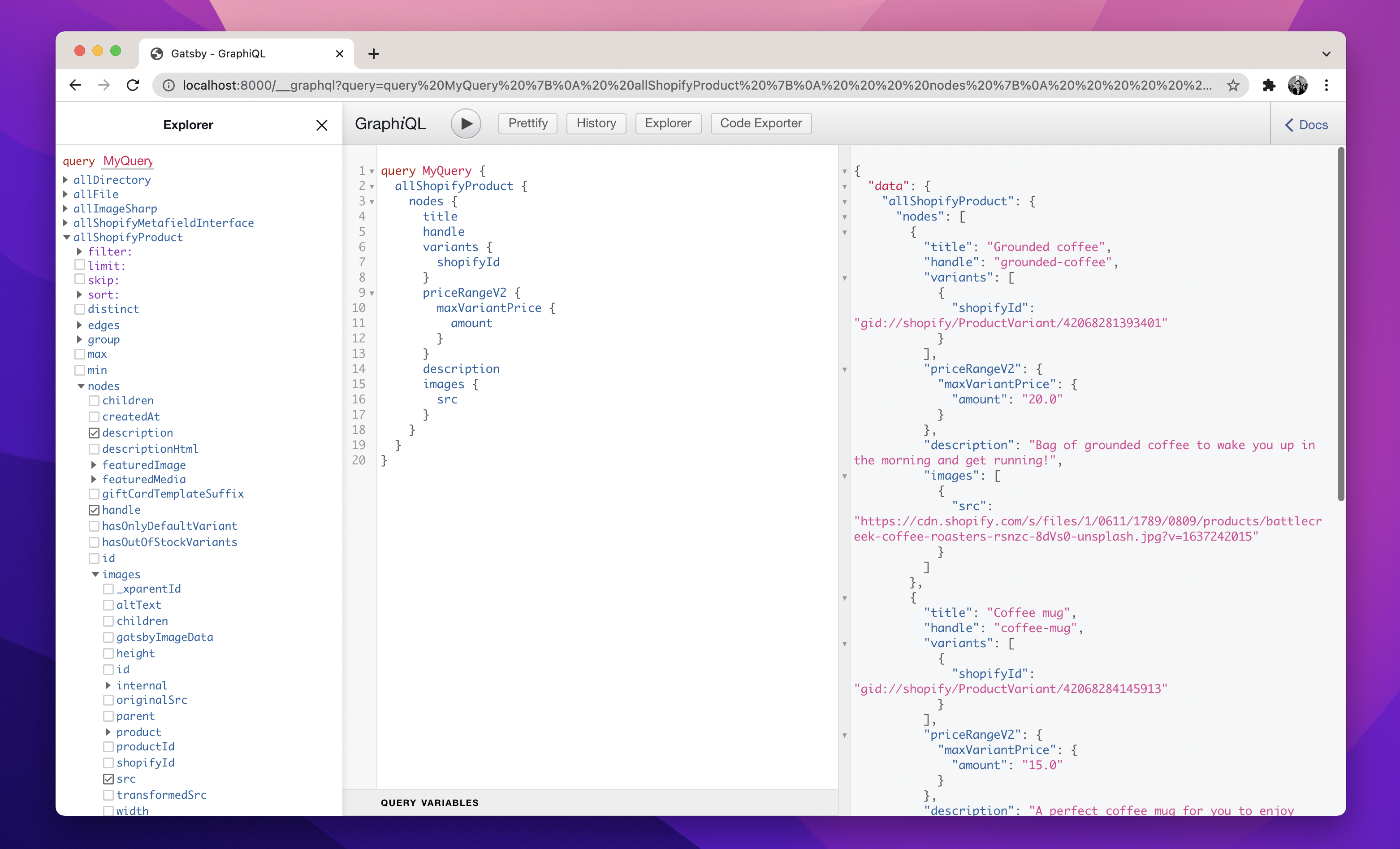
Task: Select the Gatsby - GraphiQL tab
Action: (x=218, y=54)
